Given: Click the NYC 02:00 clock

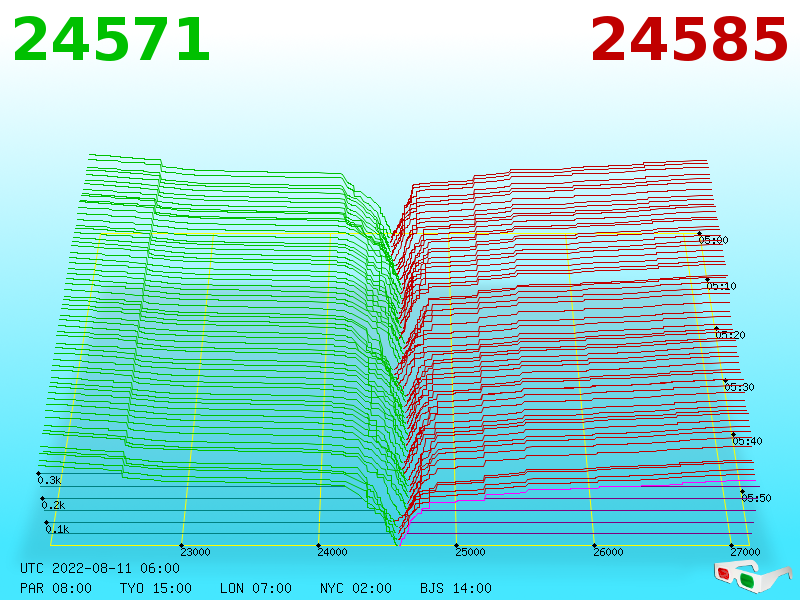Looking at the screenshot, I should (356, 588).
